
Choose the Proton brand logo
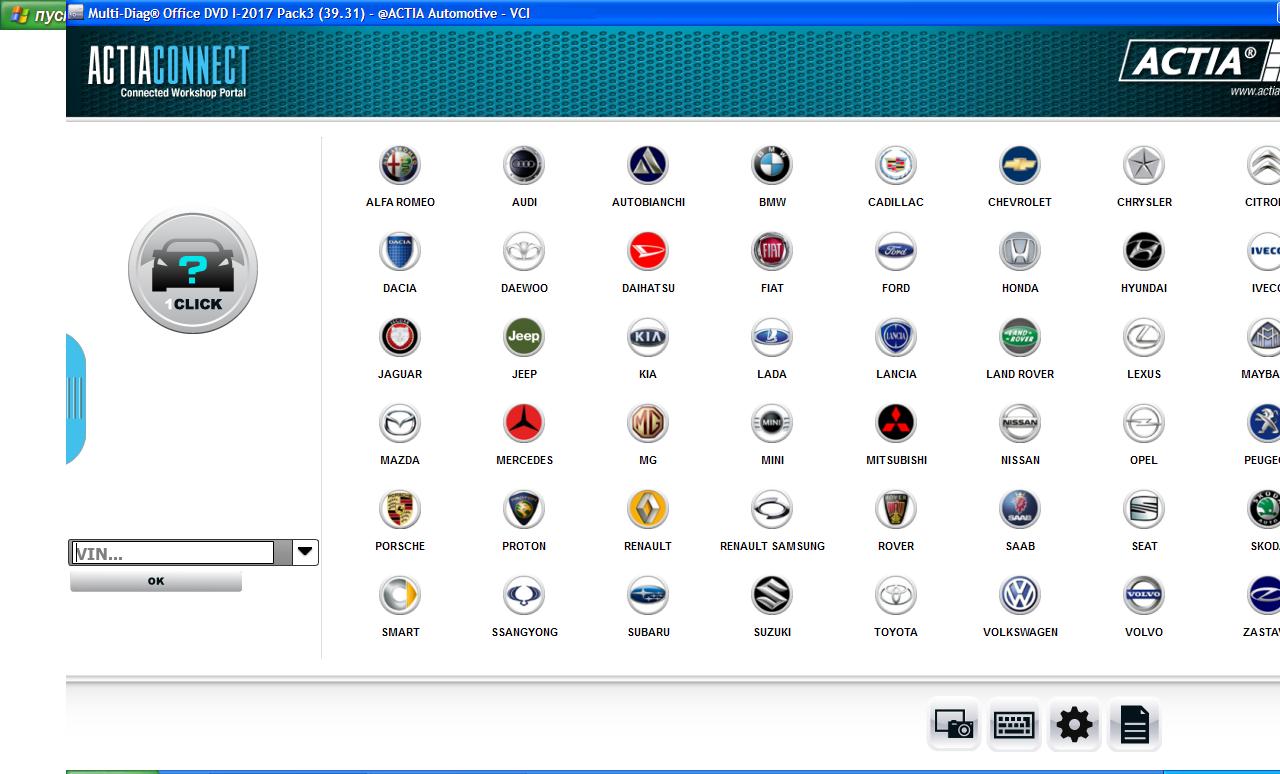(524, 509)
